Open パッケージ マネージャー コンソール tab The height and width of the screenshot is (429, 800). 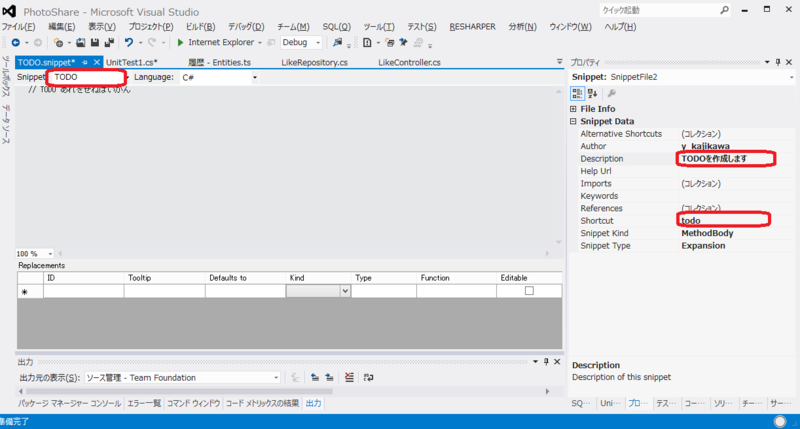pos(70,403)
